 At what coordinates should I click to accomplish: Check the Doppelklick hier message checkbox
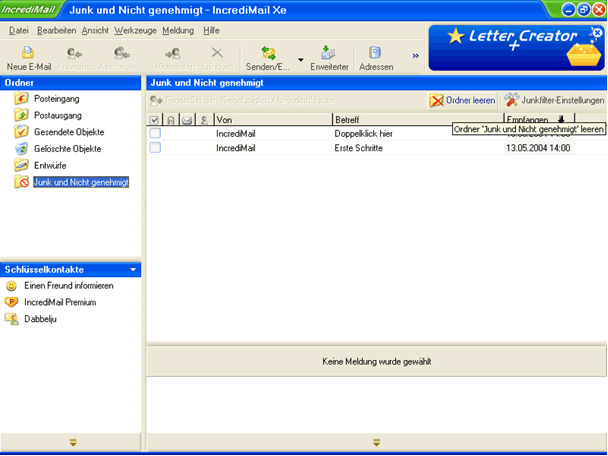pos(155,133)
